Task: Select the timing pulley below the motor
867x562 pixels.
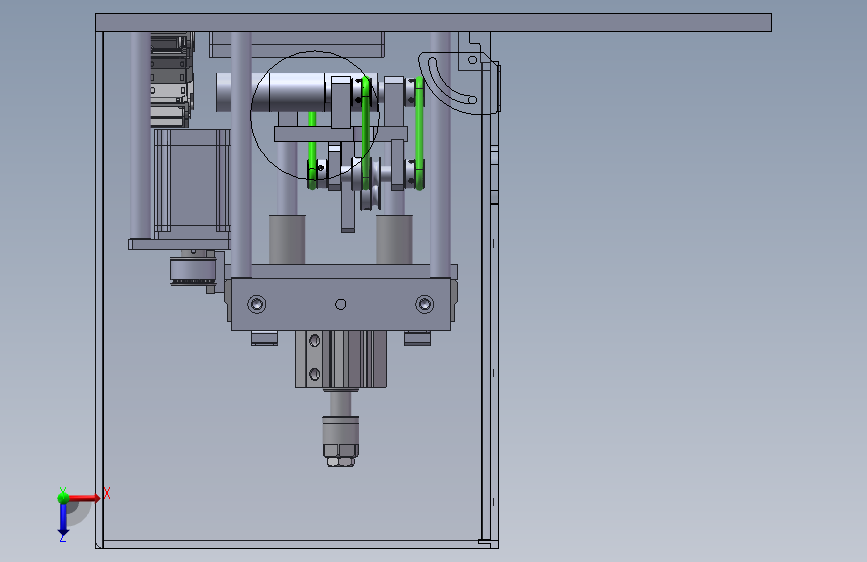Action: [x=192, y=270]
